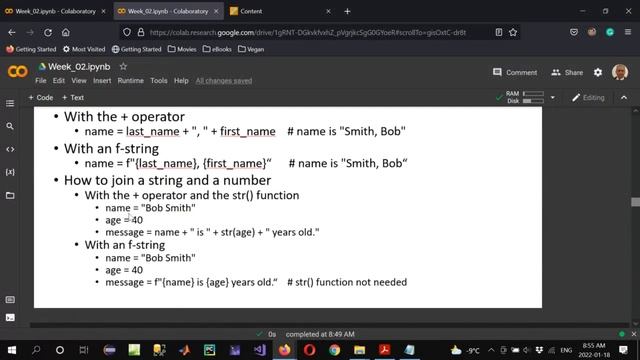
Task: Open the File menu
Action: (x=41, y=81)
